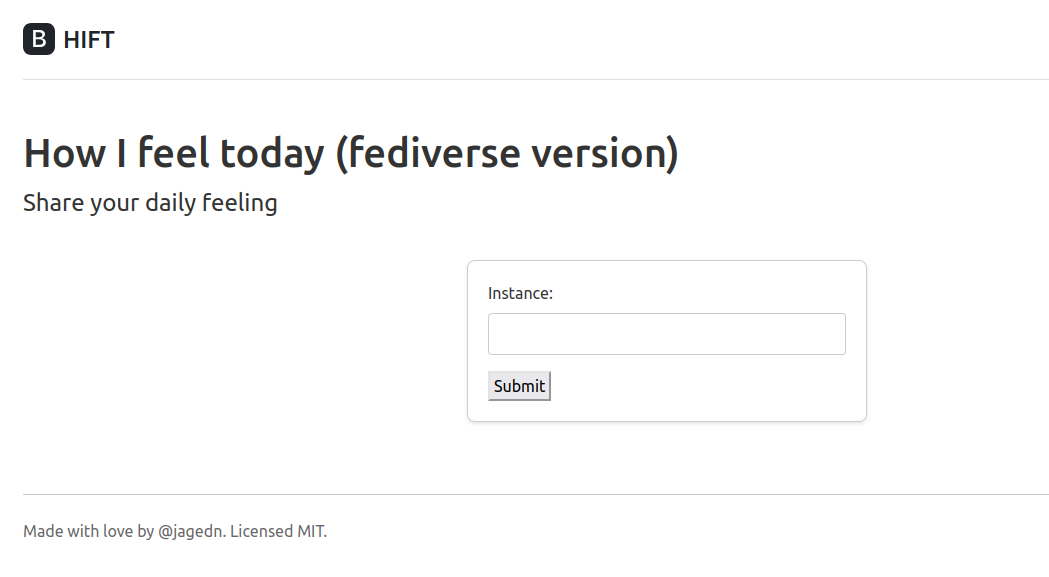This screenshot has width=1049, height=577.
Task: Click the word "Share" in the subtitle
Action: coord(53,203)
